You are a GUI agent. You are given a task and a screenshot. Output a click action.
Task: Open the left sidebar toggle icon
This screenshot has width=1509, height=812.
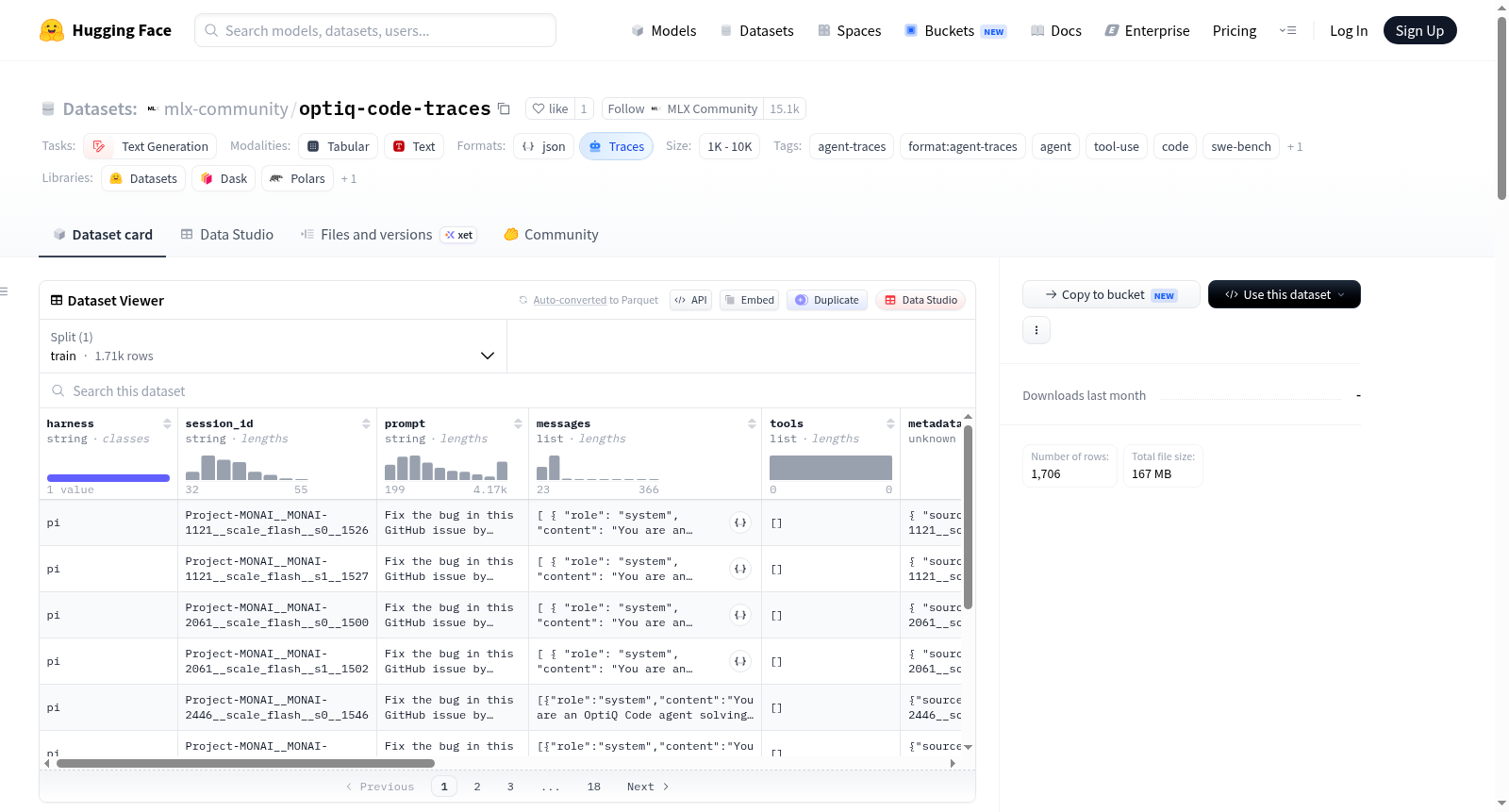click(5, 291)
